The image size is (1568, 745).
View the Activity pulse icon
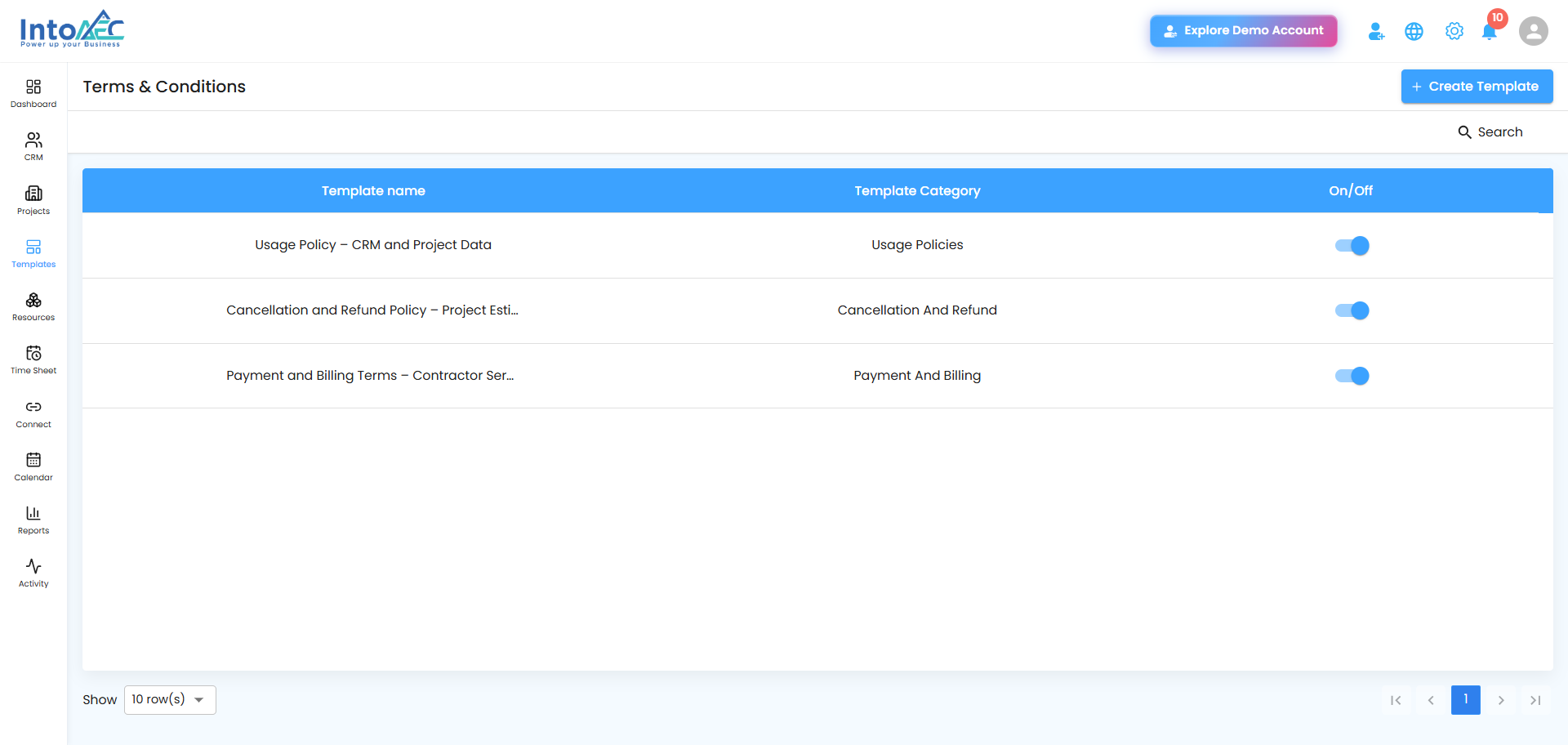tap(33, 566)
